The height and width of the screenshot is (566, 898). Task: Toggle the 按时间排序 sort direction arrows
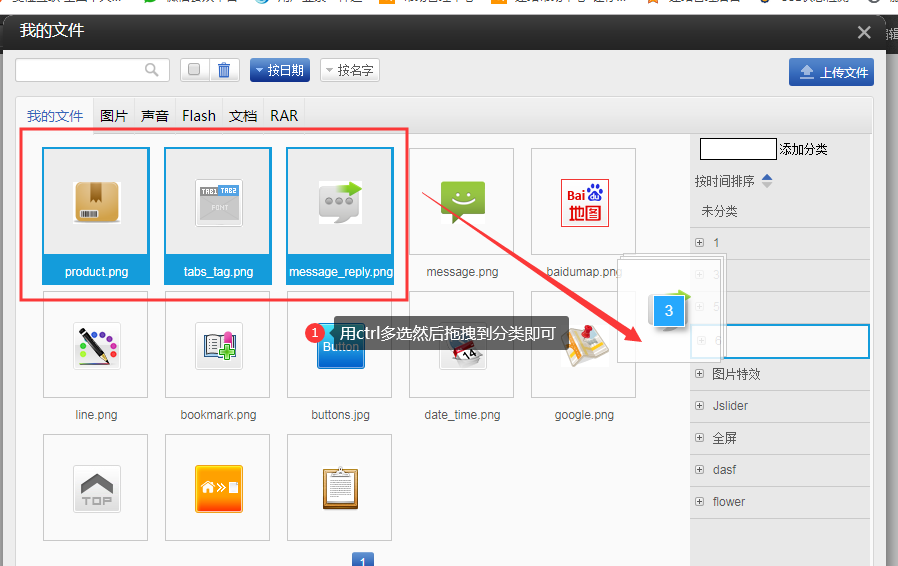coord(767,181)
